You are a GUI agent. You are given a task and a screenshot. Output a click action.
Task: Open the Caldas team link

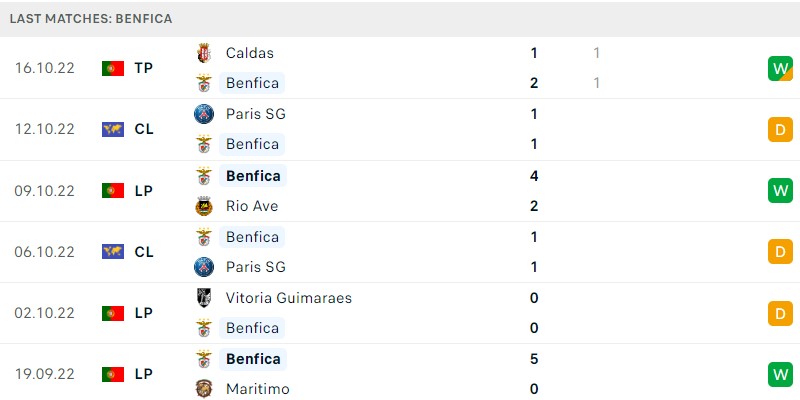coord(249,53)
